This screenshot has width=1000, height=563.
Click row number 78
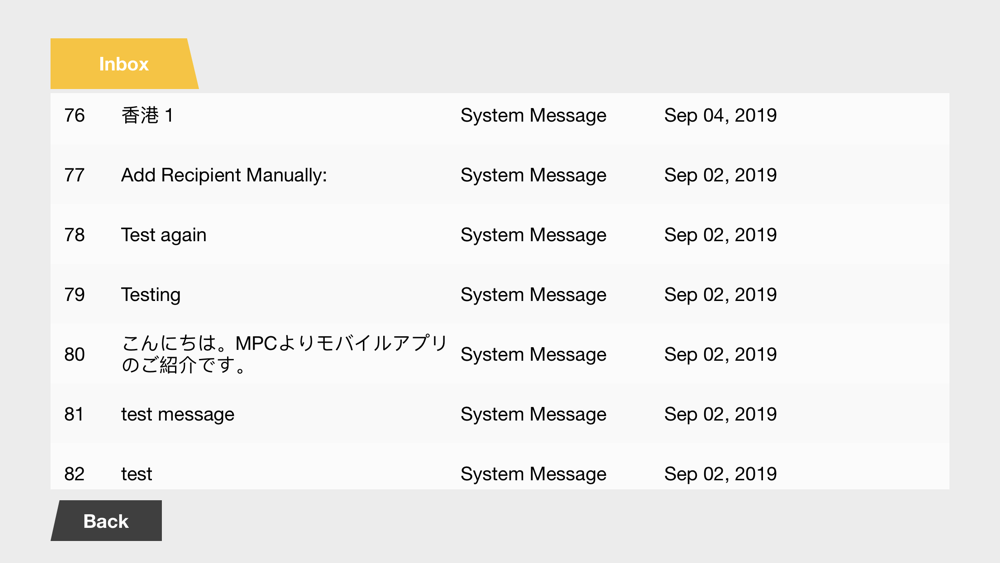click(75, 236)
